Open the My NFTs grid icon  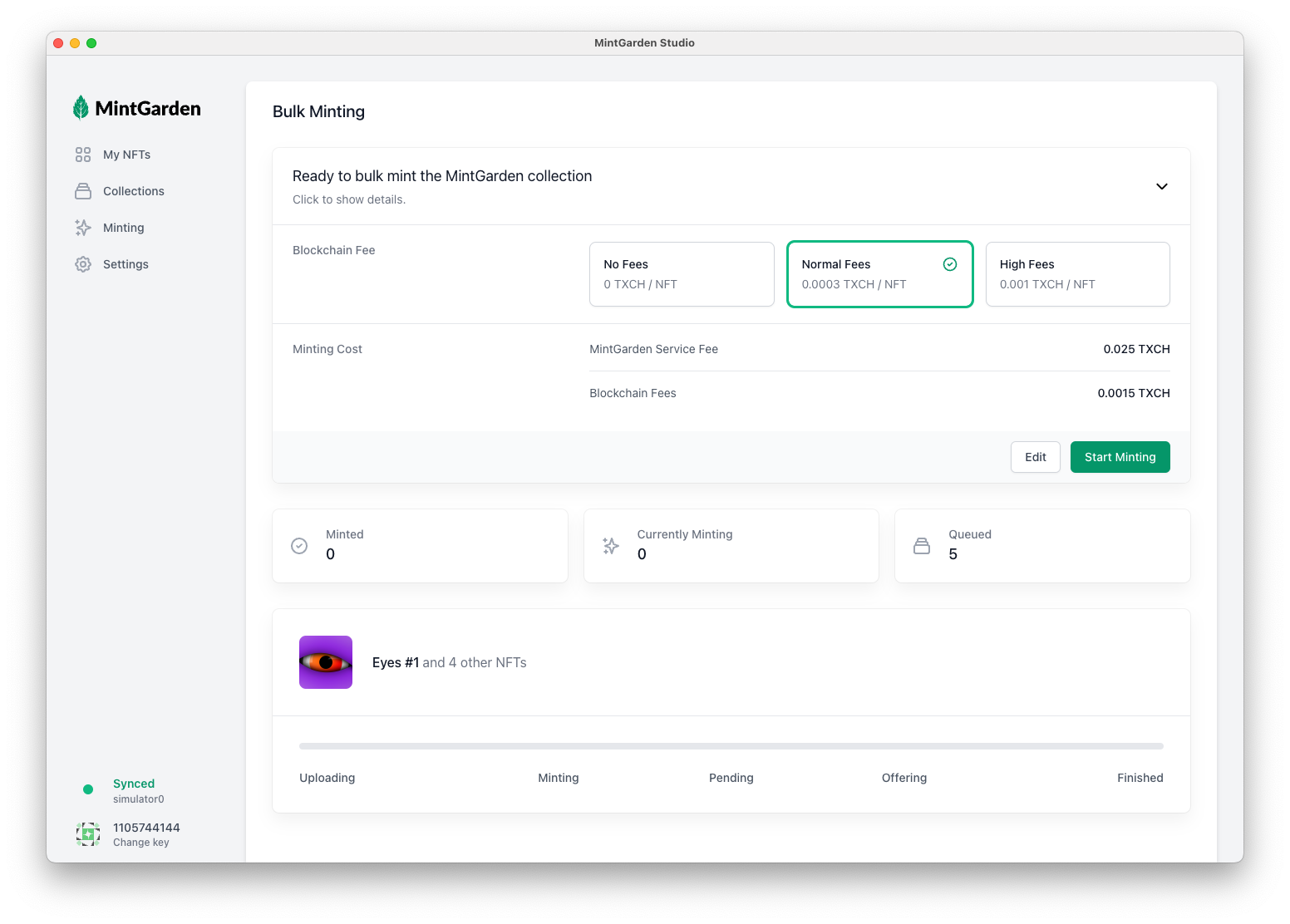[x=83, y=154]
